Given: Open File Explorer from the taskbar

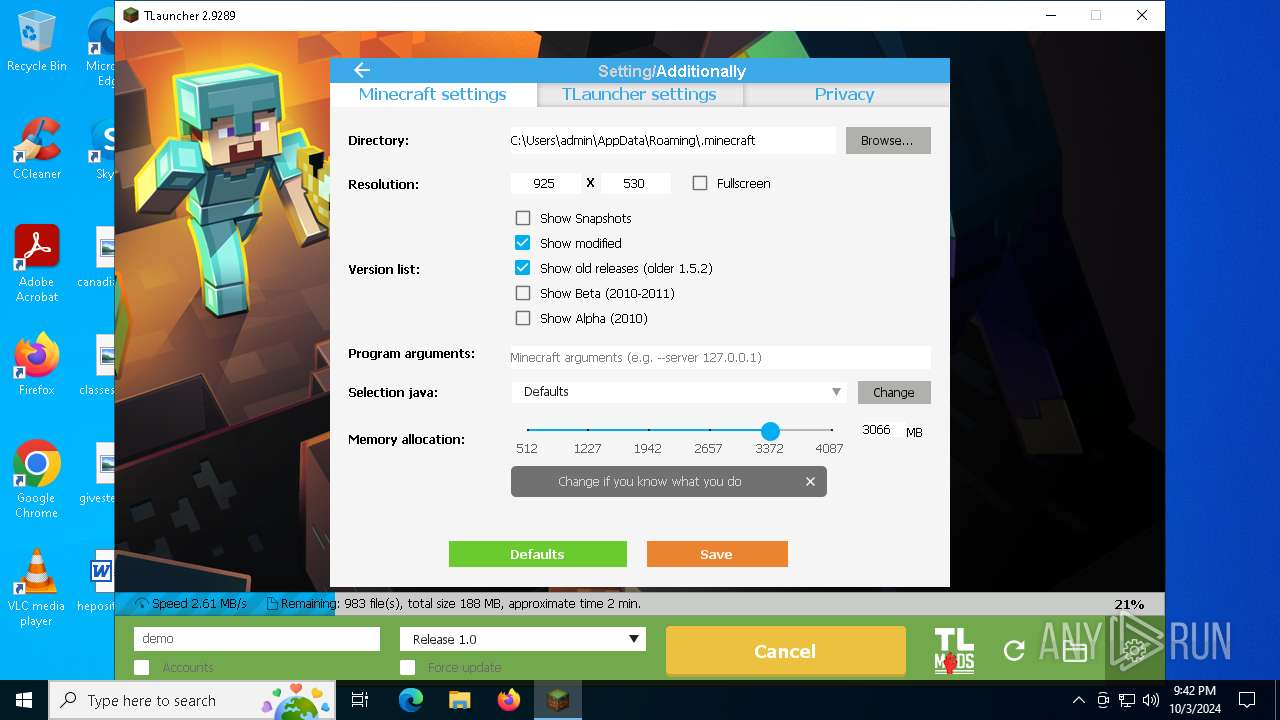Looking at the screenshot, I should [x=460, y=700].
